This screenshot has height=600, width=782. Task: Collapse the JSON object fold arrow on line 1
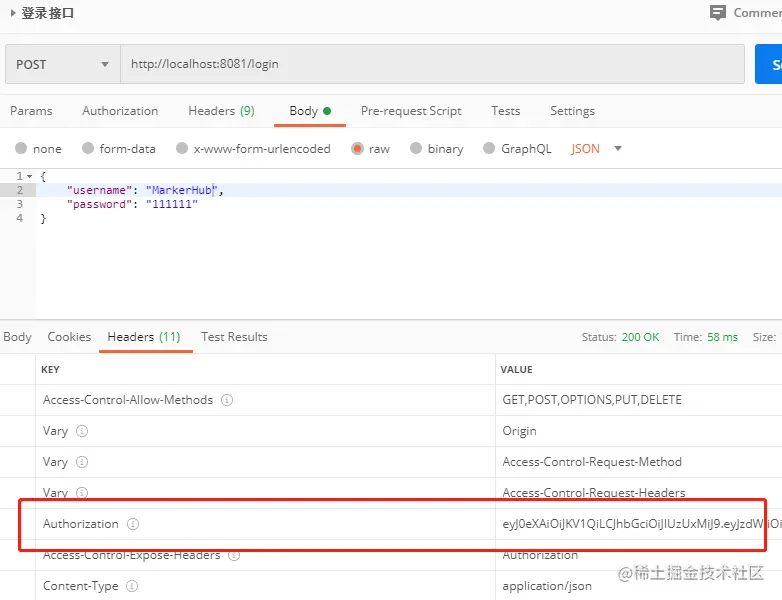coord(29,177)
